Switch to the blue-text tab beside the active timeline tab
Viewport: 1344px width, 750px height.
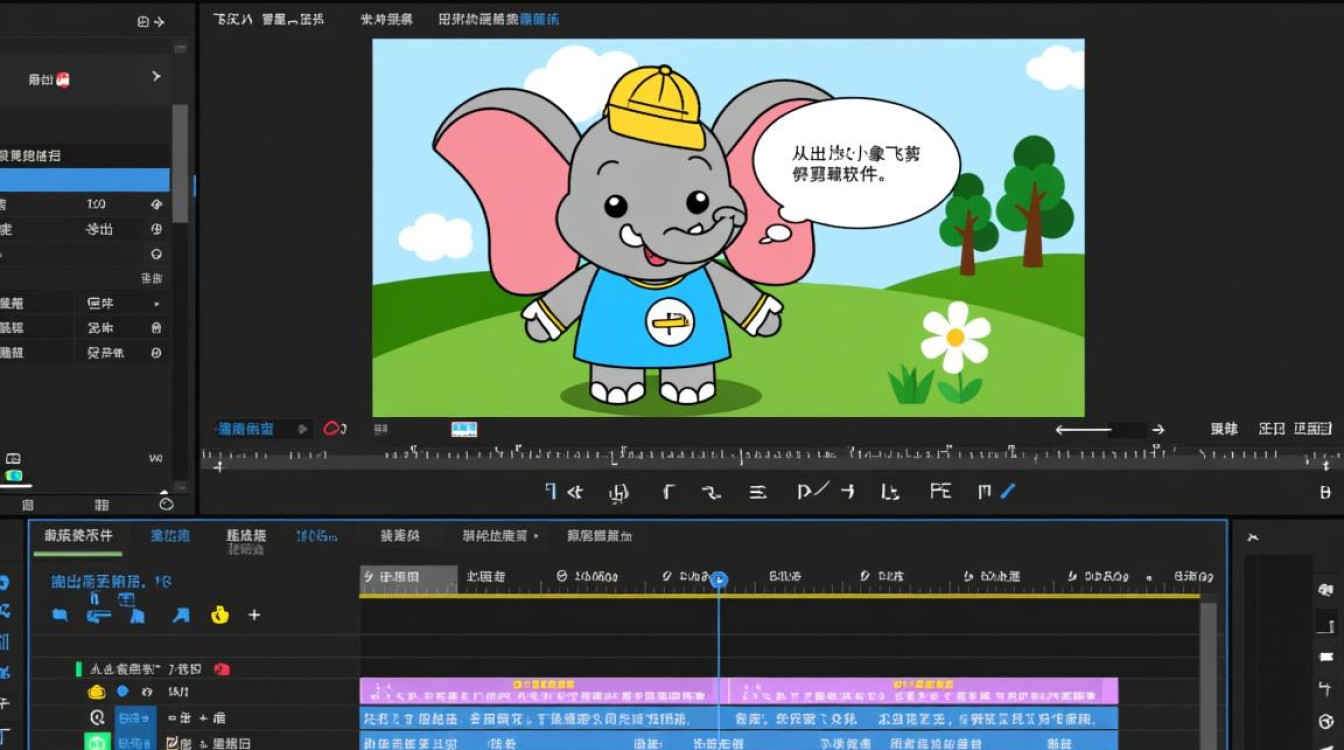click(x=170, y=536)
